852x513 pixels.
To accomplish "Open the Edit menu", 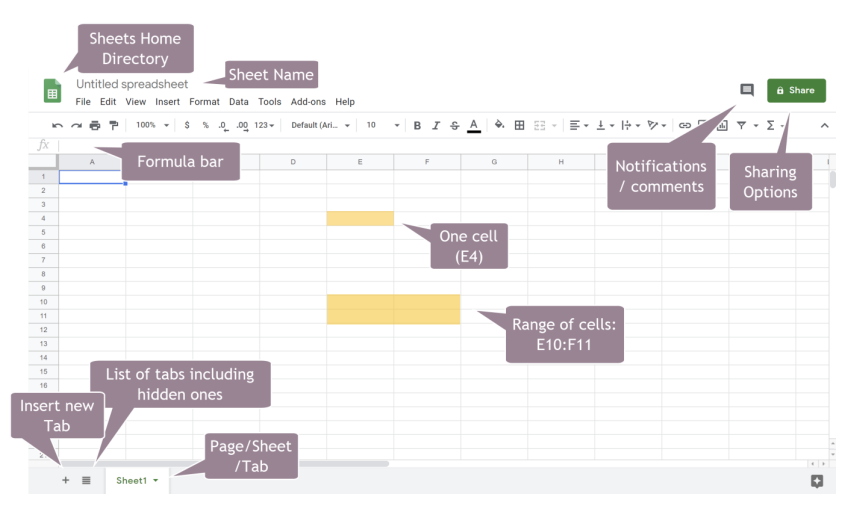I will tap(108, 102).
